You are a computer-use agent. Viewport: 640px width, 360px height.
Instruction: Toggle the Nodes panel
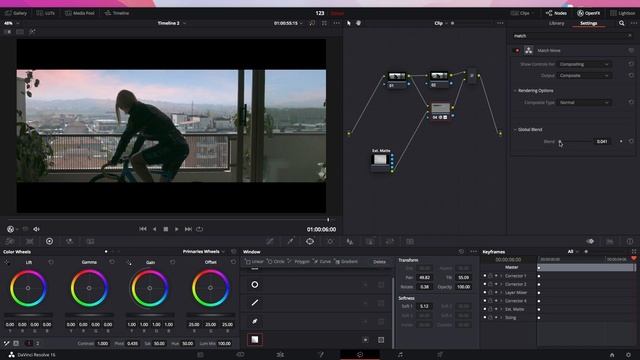[556, 13]
